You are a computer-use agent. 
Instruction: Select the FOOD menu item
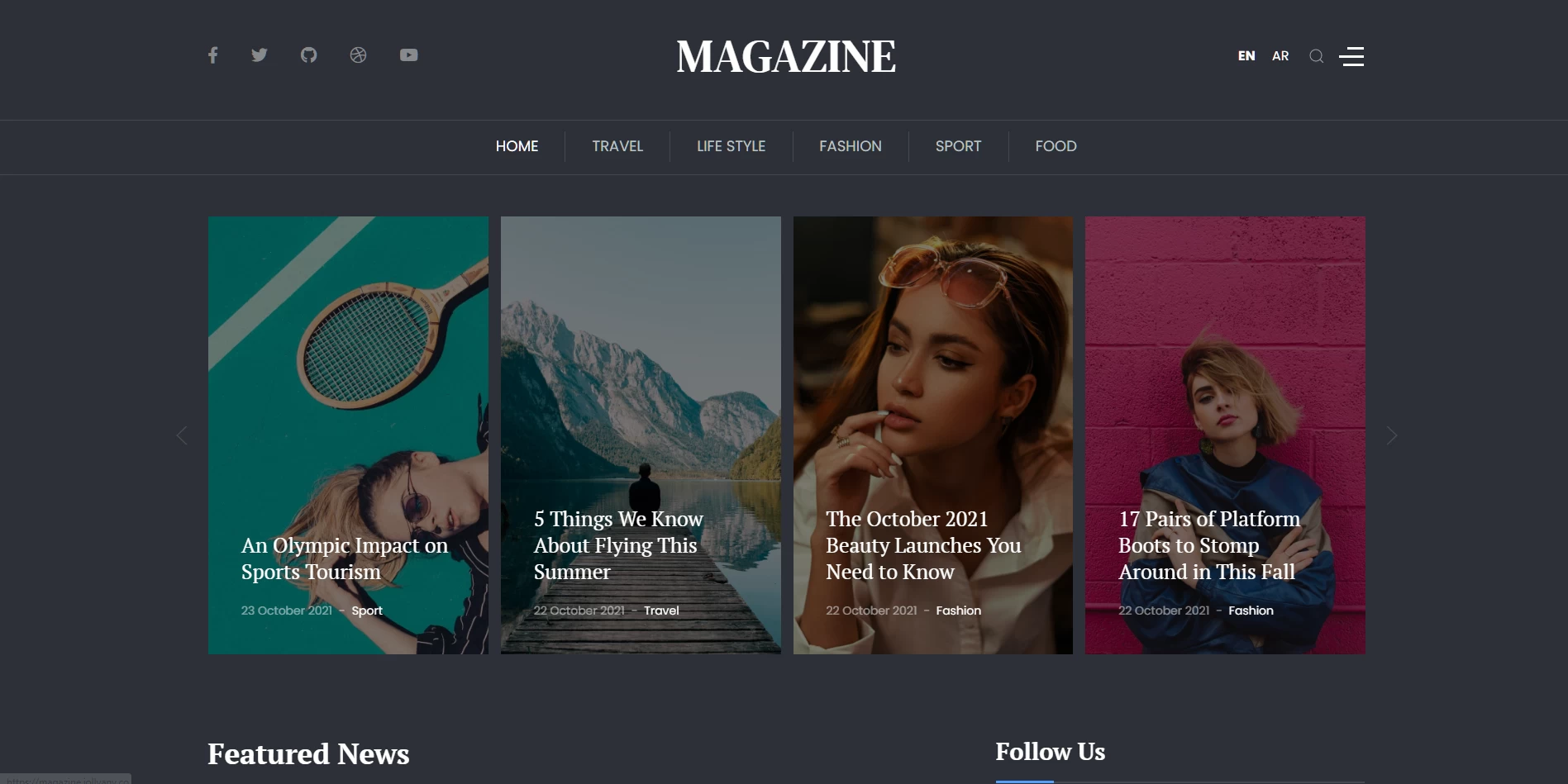coord(1056,146)
